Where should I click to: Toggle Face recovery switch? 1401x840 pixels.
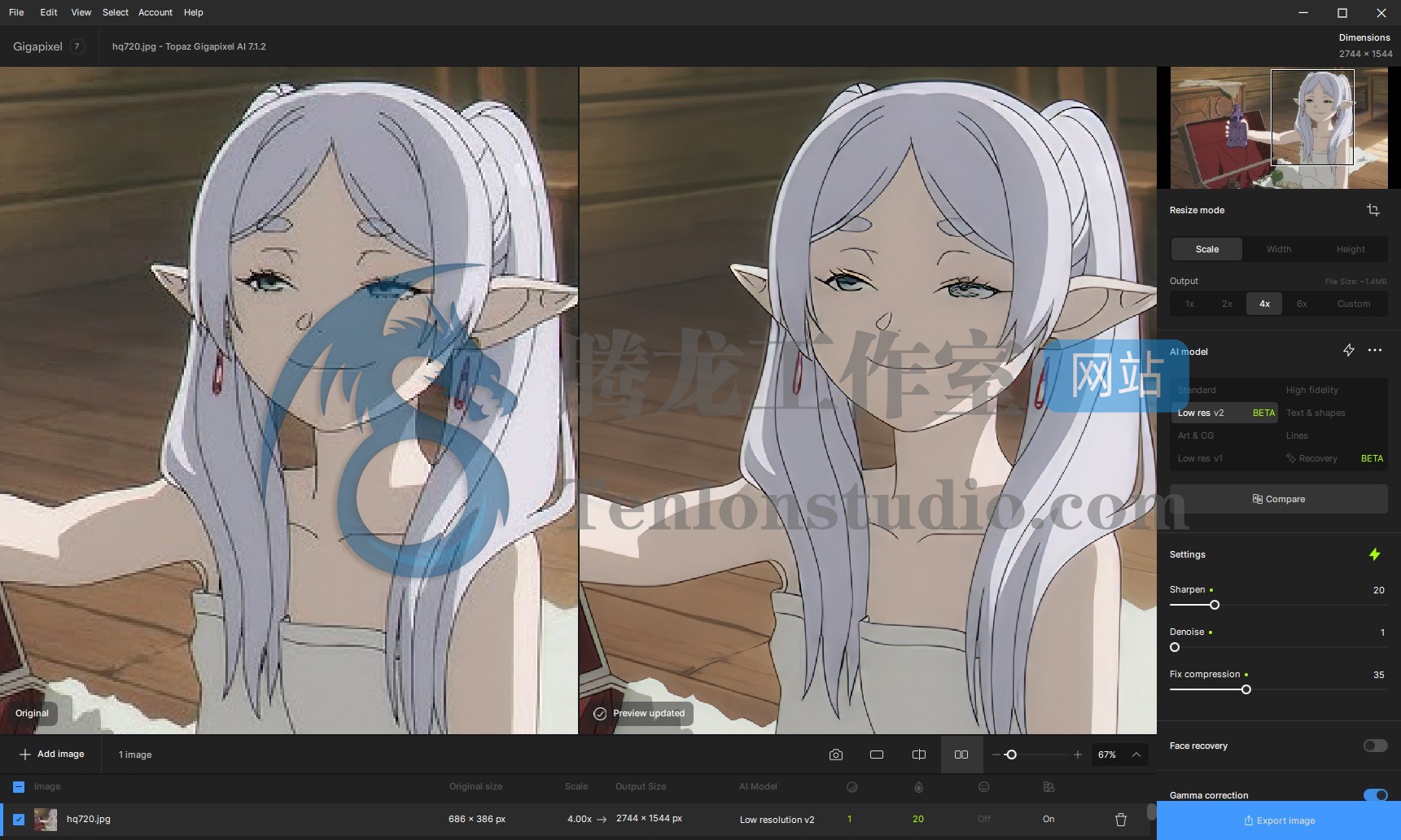point(1376,746)
